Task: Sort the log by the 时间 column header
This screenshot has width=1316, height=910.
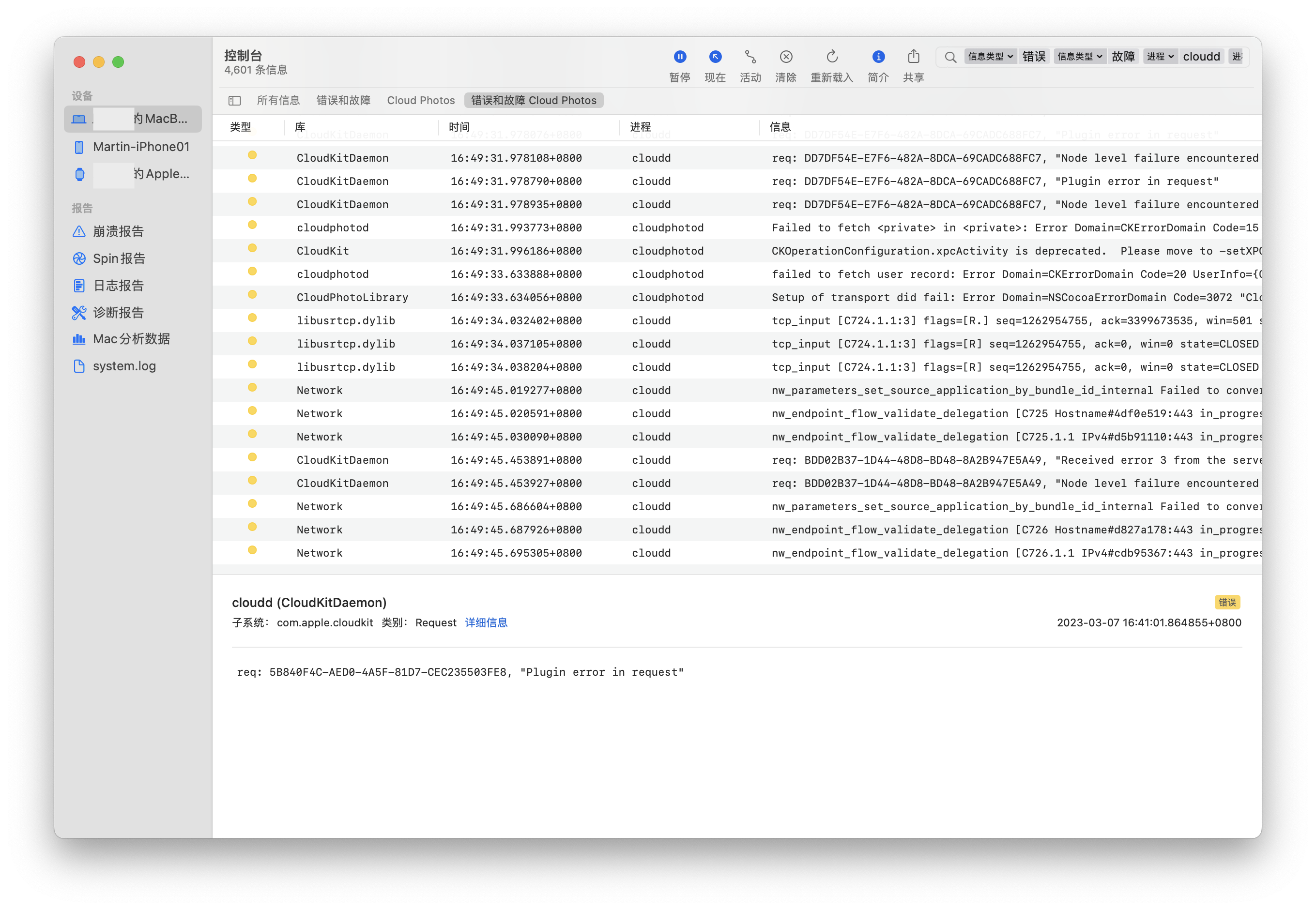Action: pos(459,127)
